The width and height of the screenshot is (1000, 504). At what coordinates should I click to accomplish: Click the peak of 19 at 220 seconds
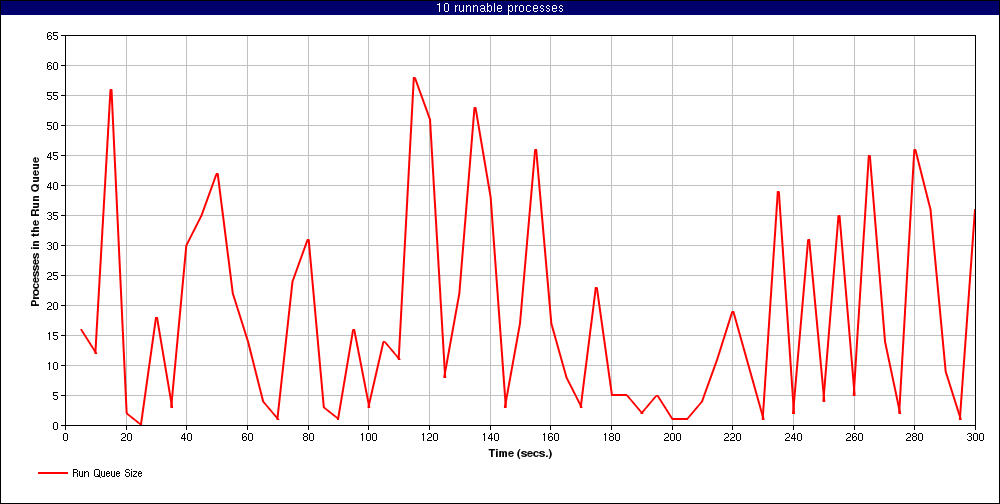733,311
